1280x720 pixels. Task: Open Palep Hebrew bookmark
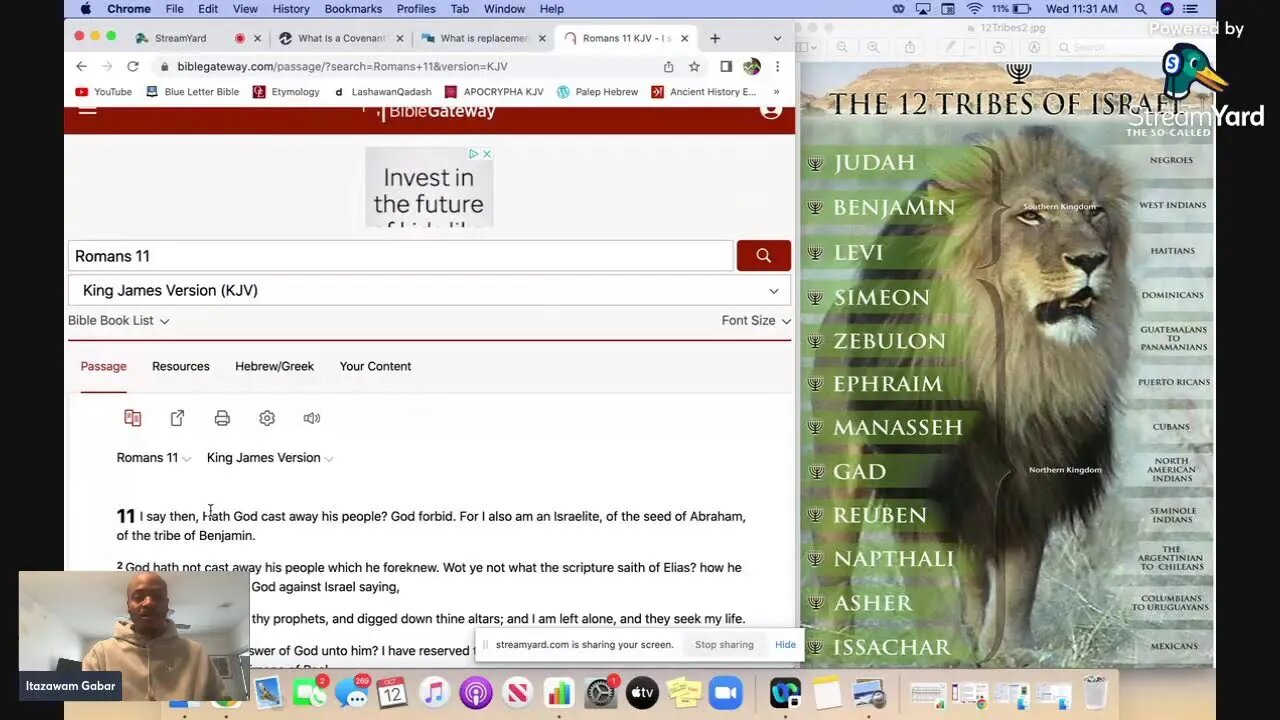[x=597, y=92]
